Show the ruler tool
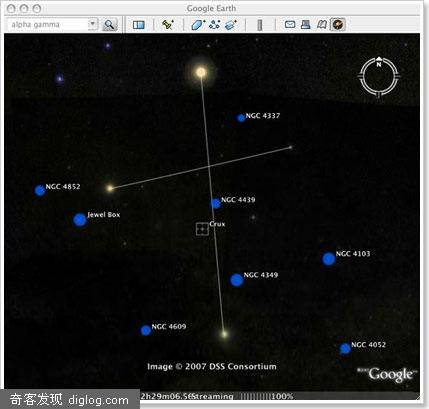429x409 pixels. tap(260, 25)
